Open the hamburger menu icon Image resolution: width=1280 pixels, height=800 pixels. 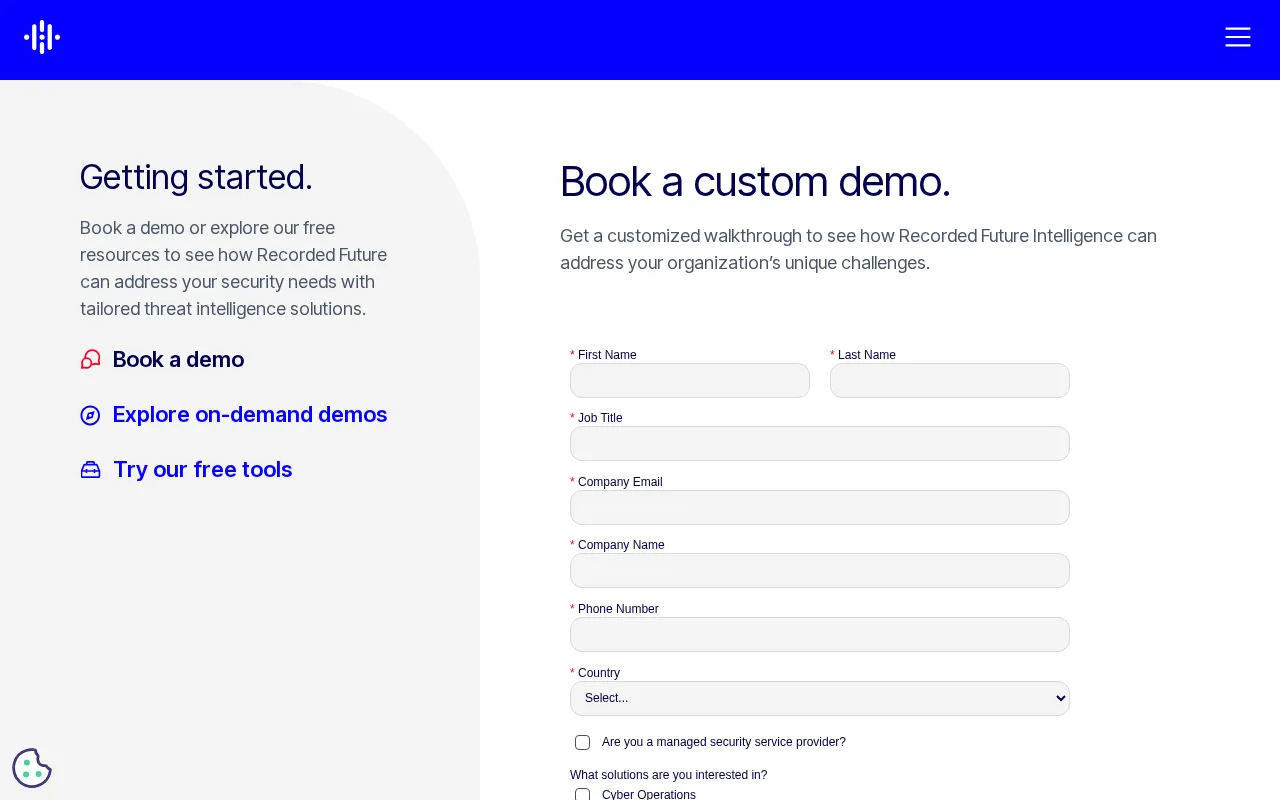click(x=1238, y=37)
